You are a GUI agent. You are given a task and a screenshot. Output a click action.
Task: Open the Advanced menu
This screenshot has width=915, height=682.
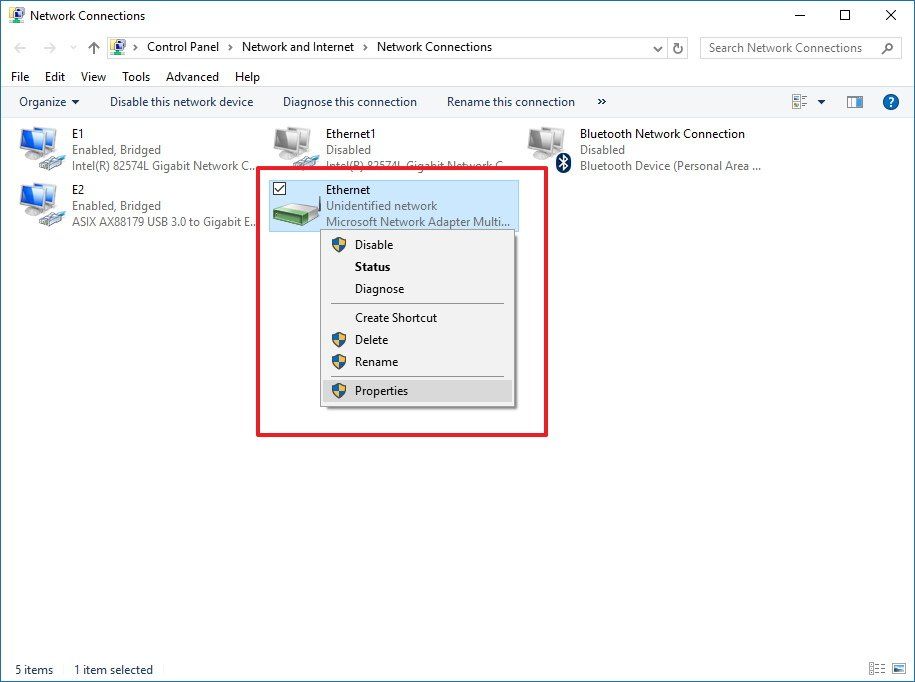191,76
